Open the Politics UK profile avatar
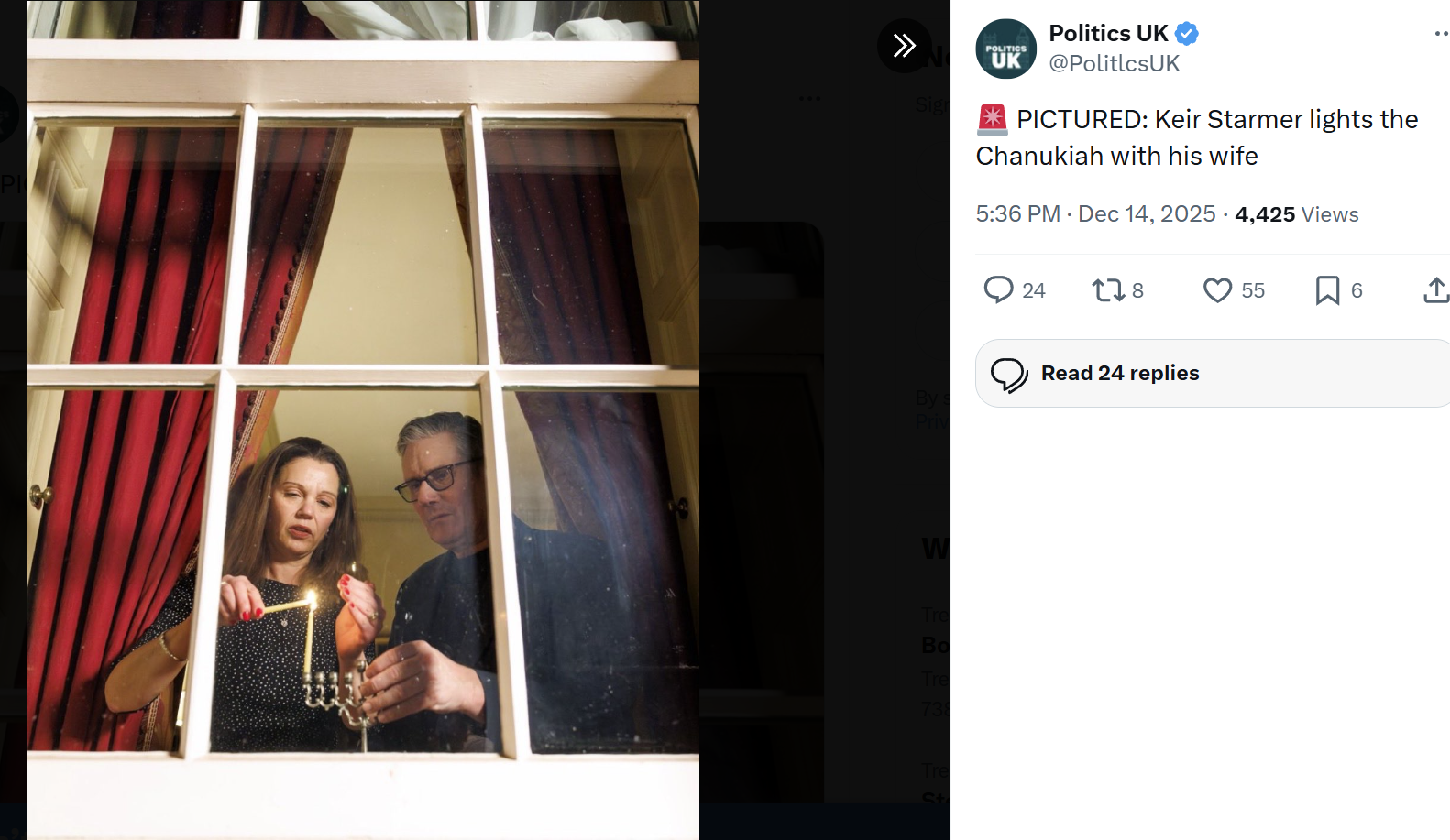1450x840 pixels. tap(1005, 49)
